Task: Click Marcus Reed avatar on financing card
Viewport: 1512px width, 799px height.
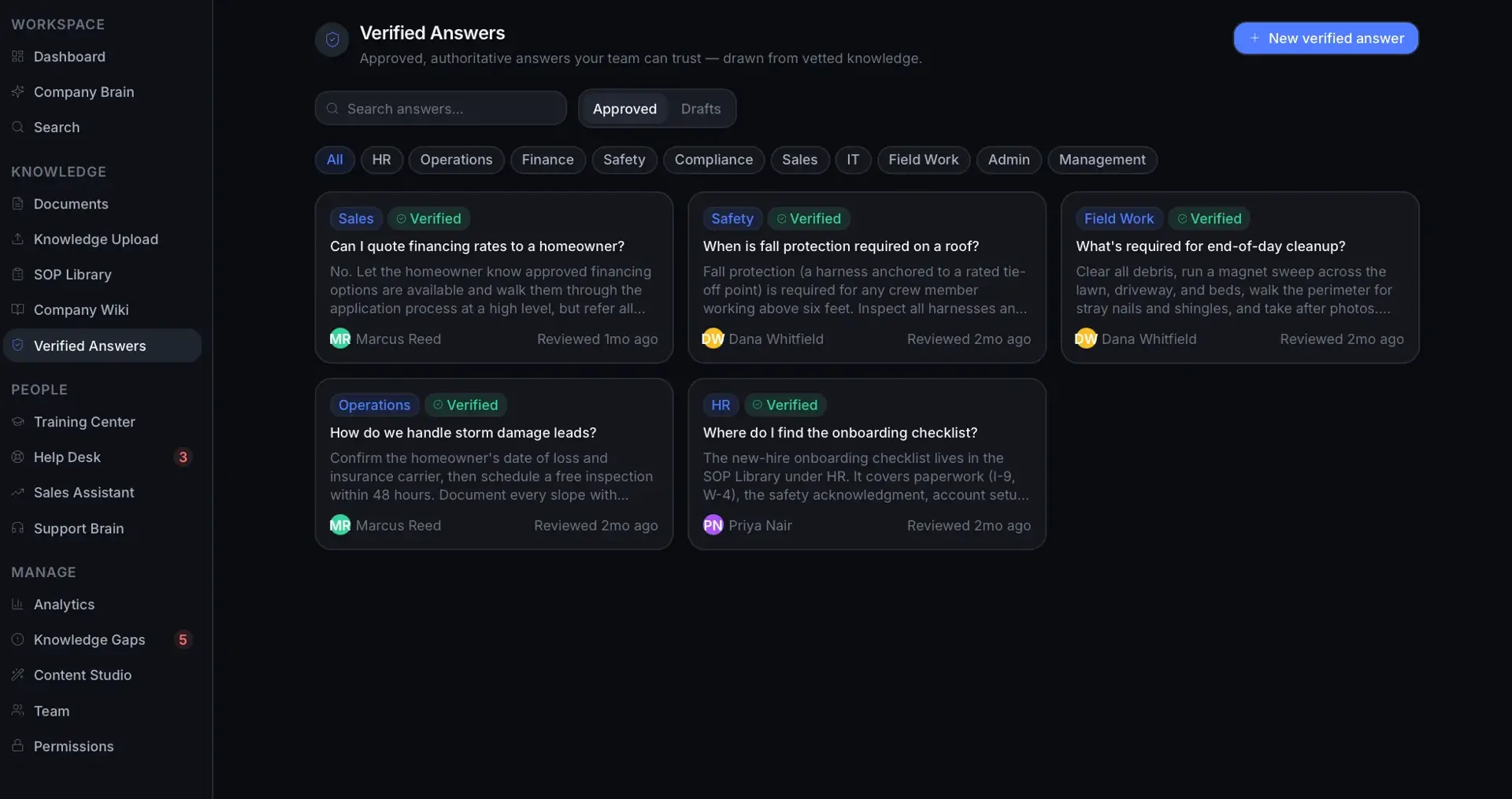Action: pos(340,339)
